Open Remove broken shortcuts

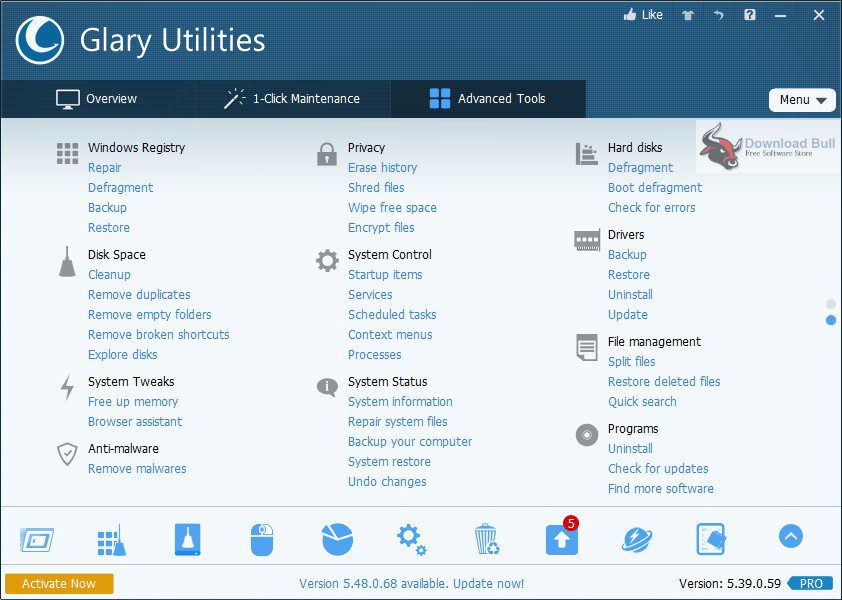click(158, 335)
